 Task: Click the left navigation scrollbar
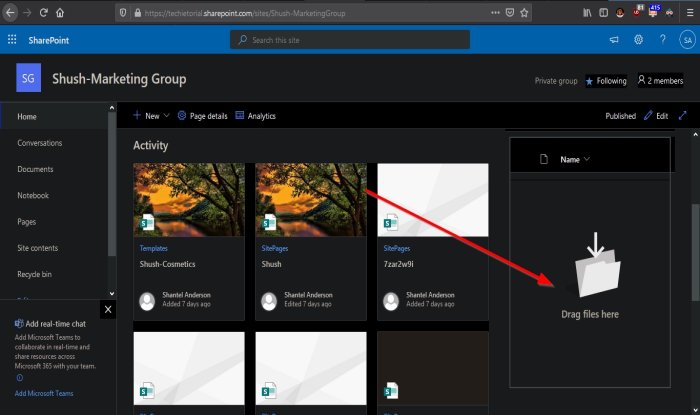coord(112,183)
